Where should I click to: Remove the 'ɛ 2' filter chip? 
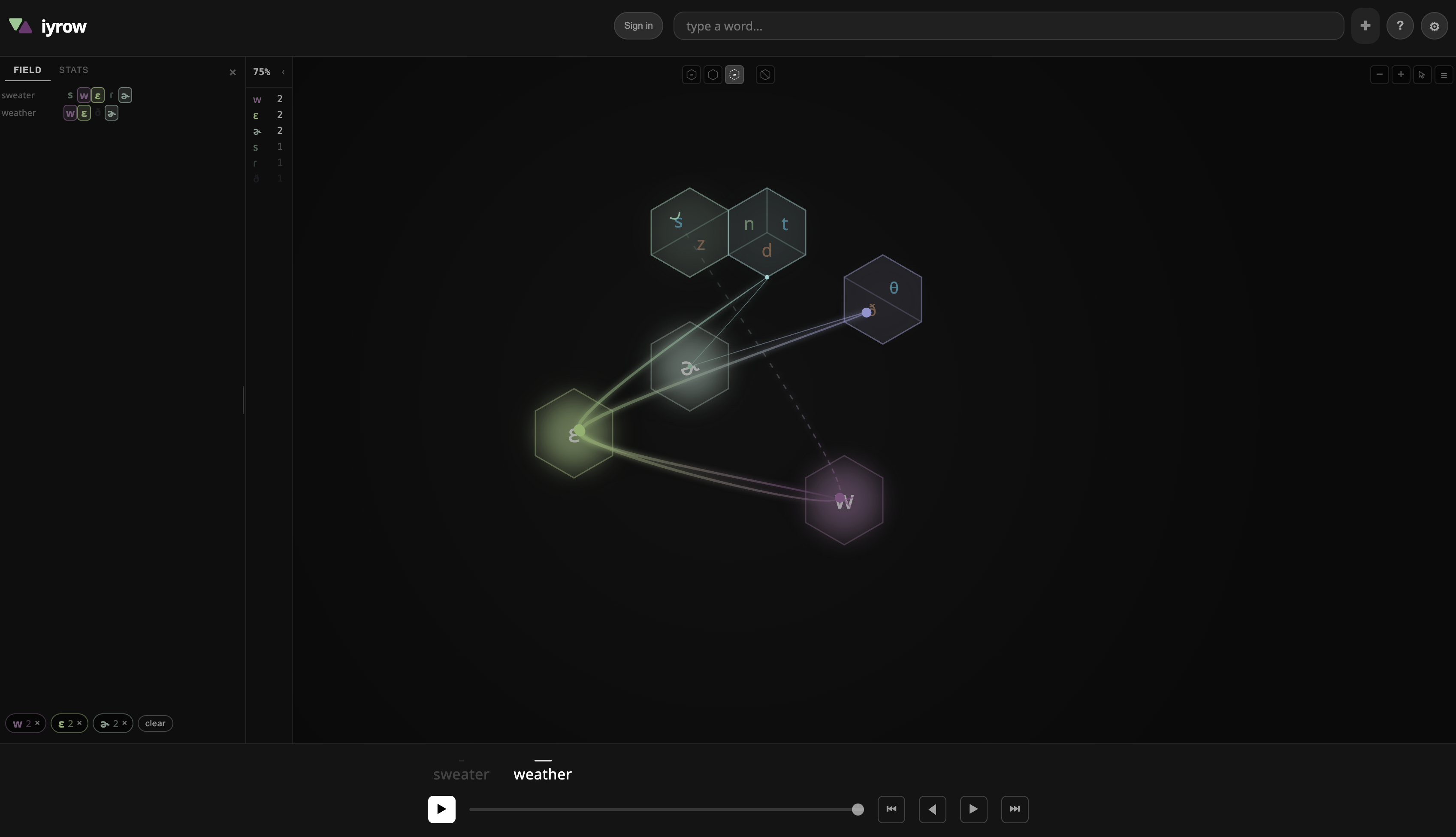[79, 723]
